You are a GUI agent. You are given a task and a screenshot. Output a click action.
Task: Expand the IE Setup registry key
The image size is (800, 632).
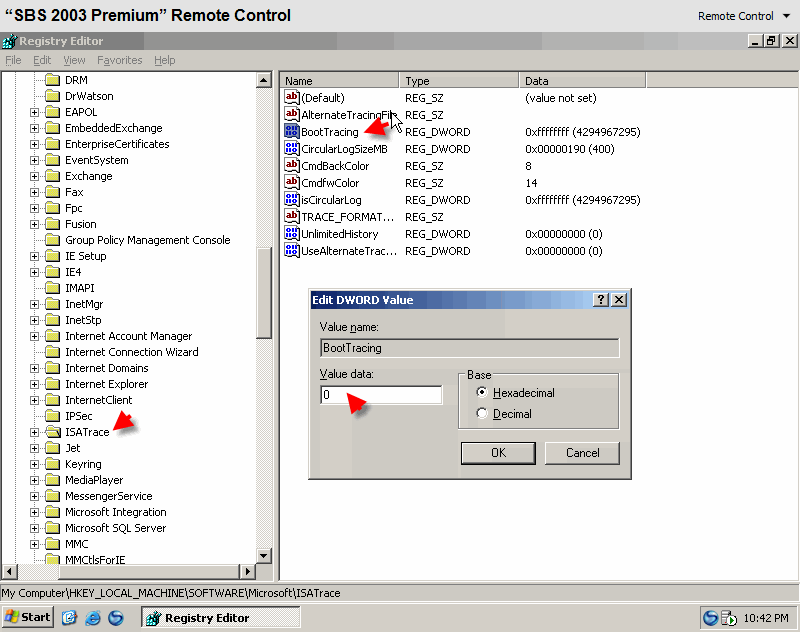(34, 256)
